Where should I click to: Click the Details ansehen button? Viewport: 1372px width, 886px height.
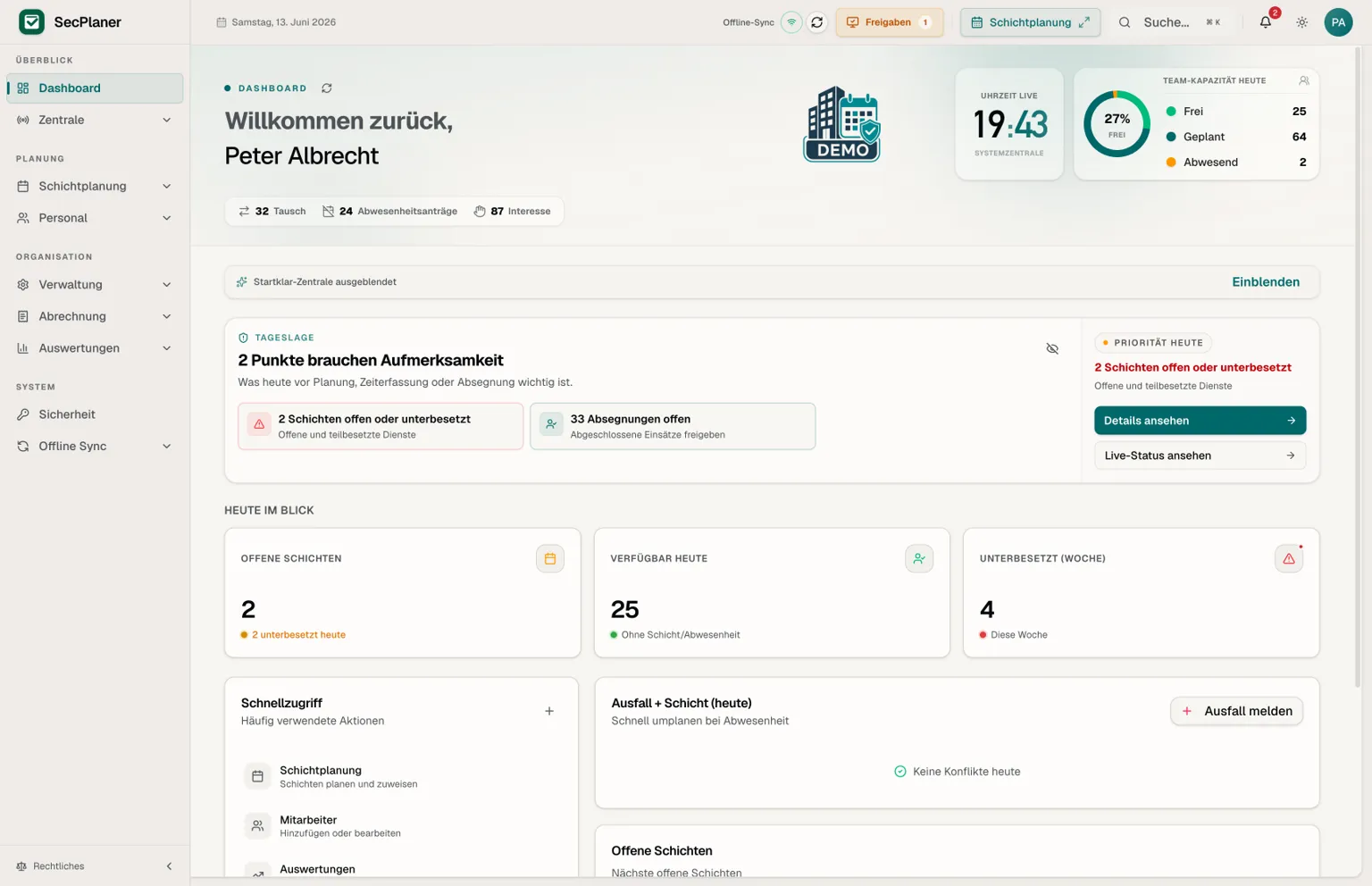point(1200,421)
